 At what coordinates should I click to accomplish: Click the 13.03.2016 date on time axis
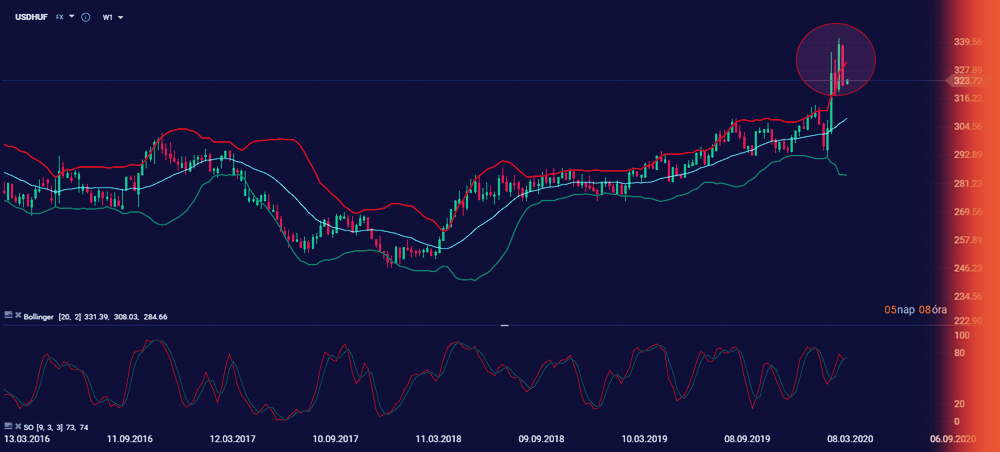pos(28,438)
